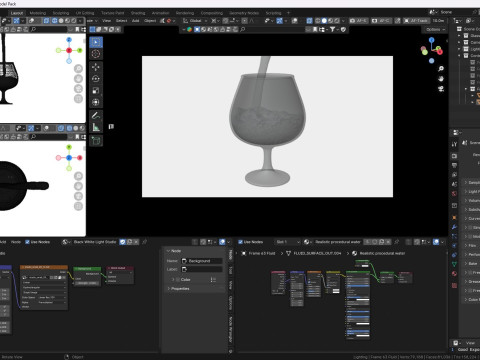Click the zoom magnifier in main viewport

point(441,69)
